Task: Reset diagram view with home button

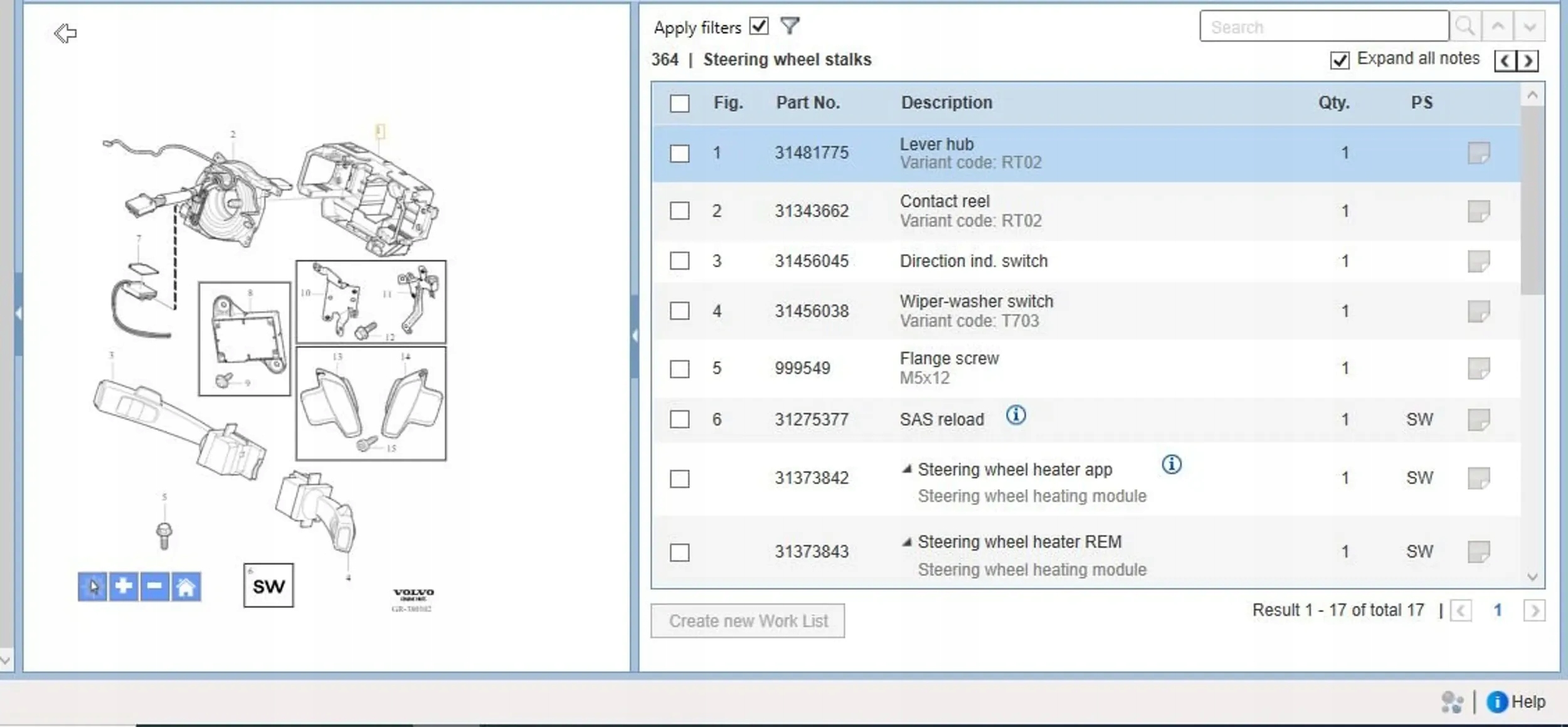Action: pyautogui.click(x=186, y=586)
